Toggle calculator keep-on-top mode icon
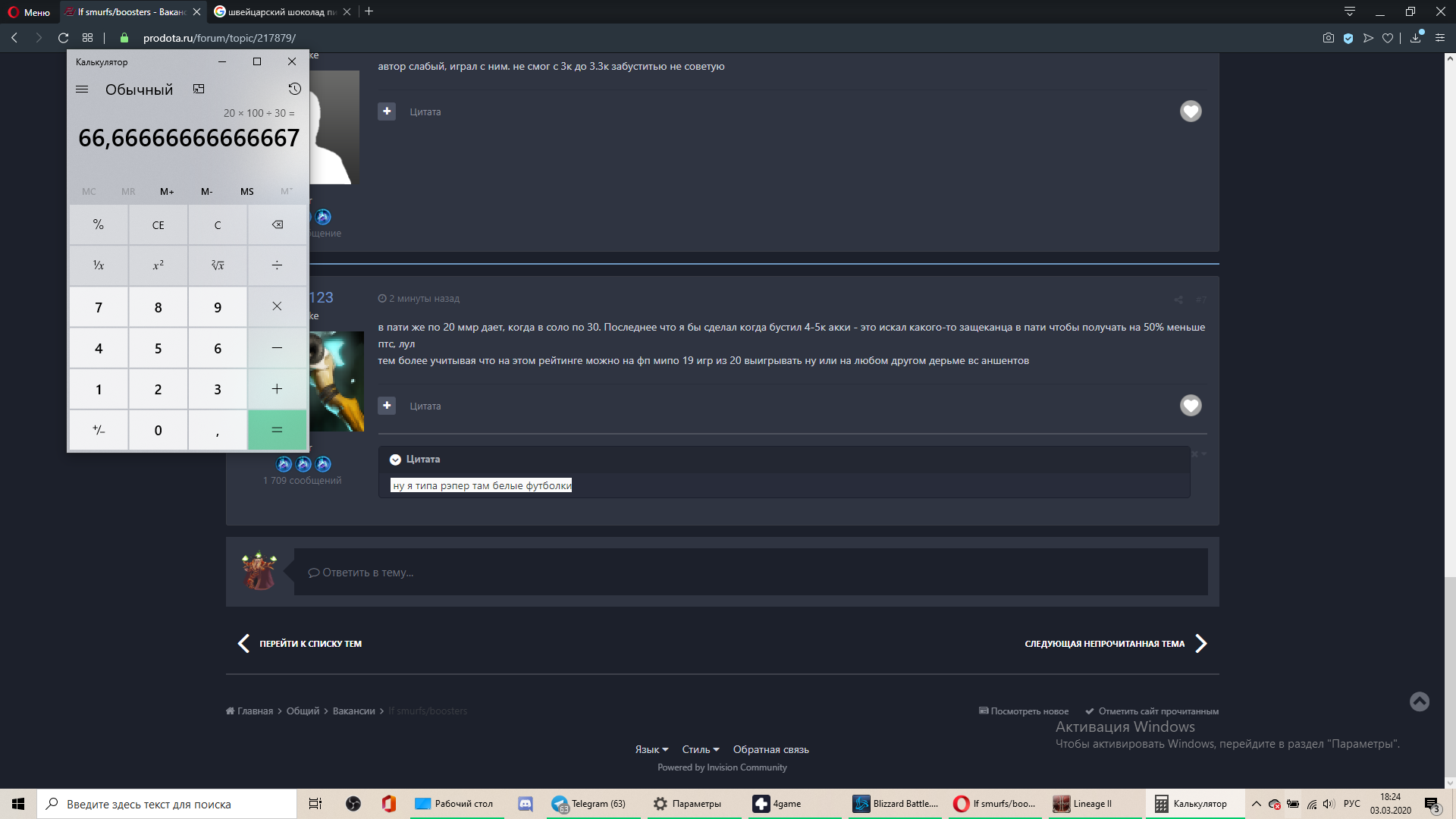The width and height of the screenshot is (1456, 819). 199,89
